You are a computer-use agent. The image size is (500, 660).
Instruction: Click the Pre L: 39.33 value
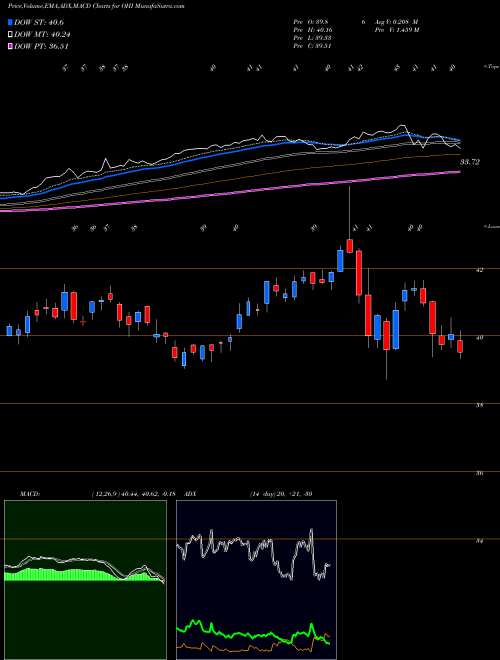coord(314,38)
